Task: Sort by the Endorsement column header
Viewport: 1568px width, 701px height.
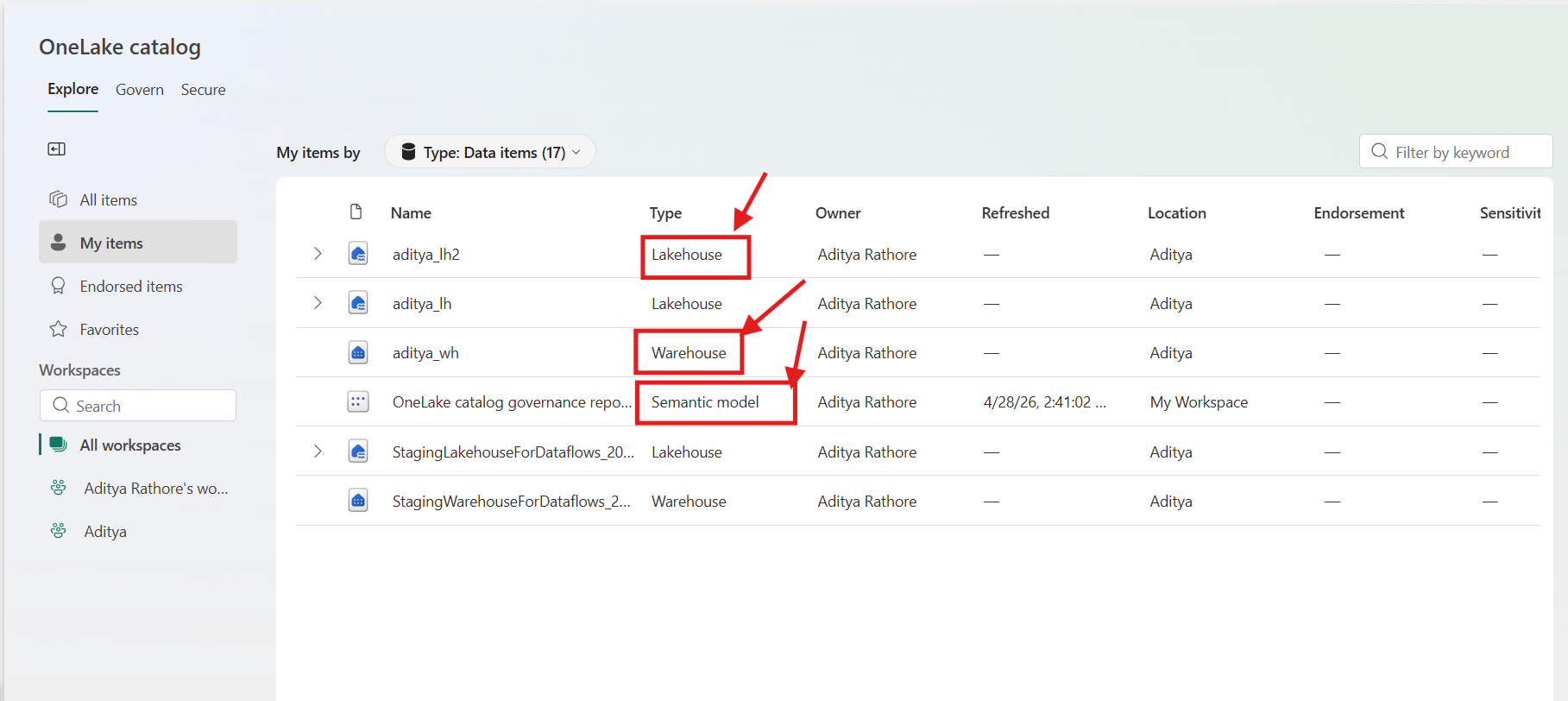Action: 1359,213
